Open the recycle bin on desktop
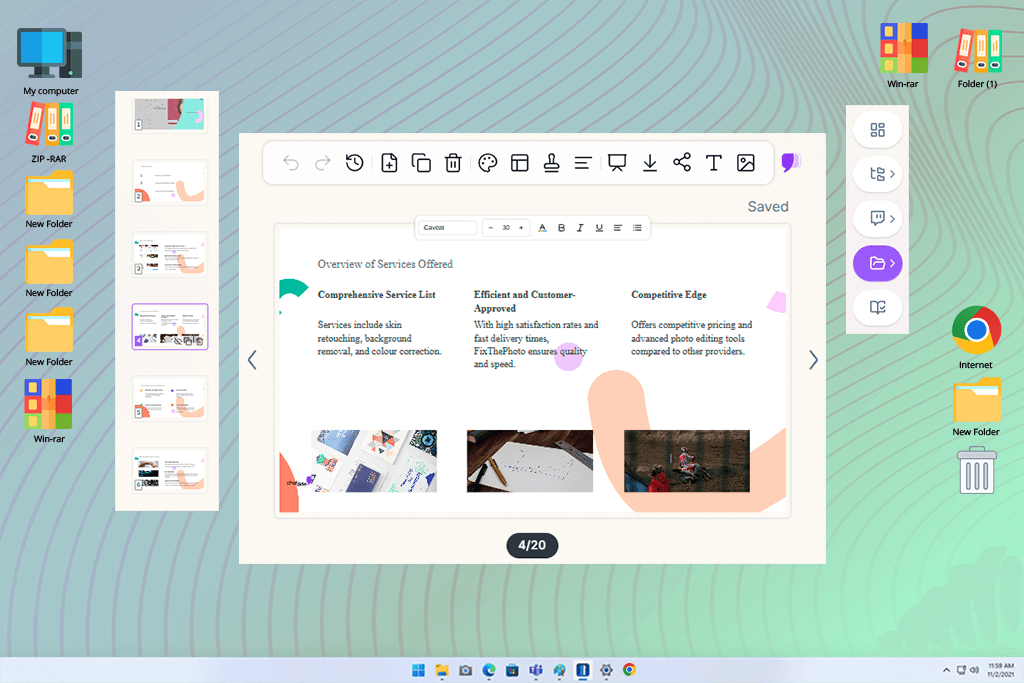The width and height of the screenshot is (1024, 683). click(x=977, y=470)
